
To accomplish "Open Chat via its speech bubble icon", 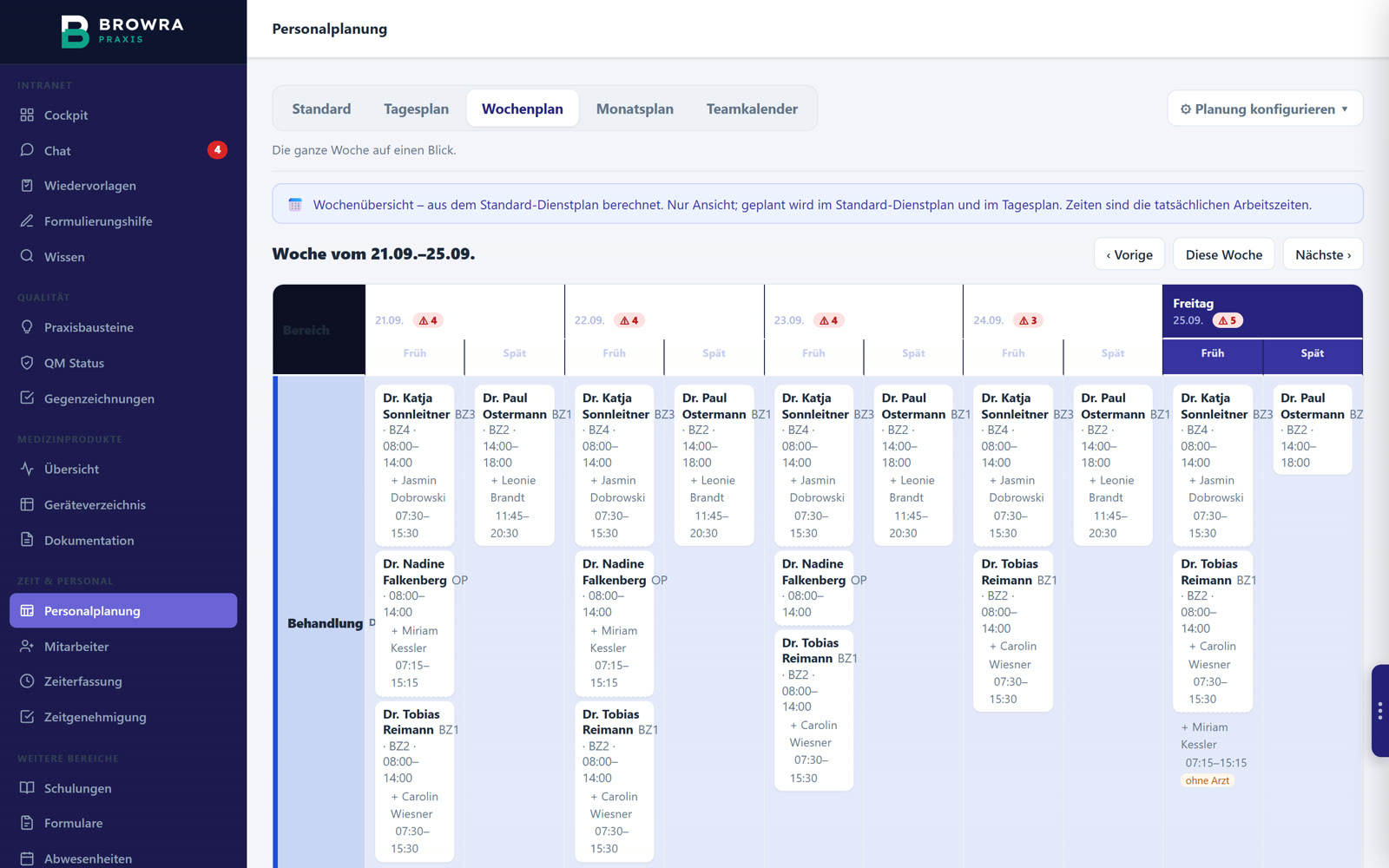I will (27, 150).
